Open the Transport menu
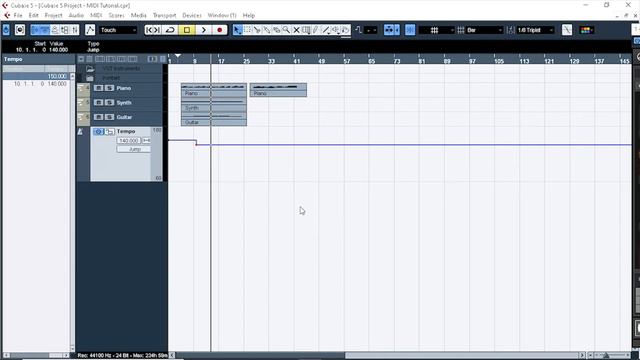Viewport: 640px width, 360px height. click(x=164, y=16)
